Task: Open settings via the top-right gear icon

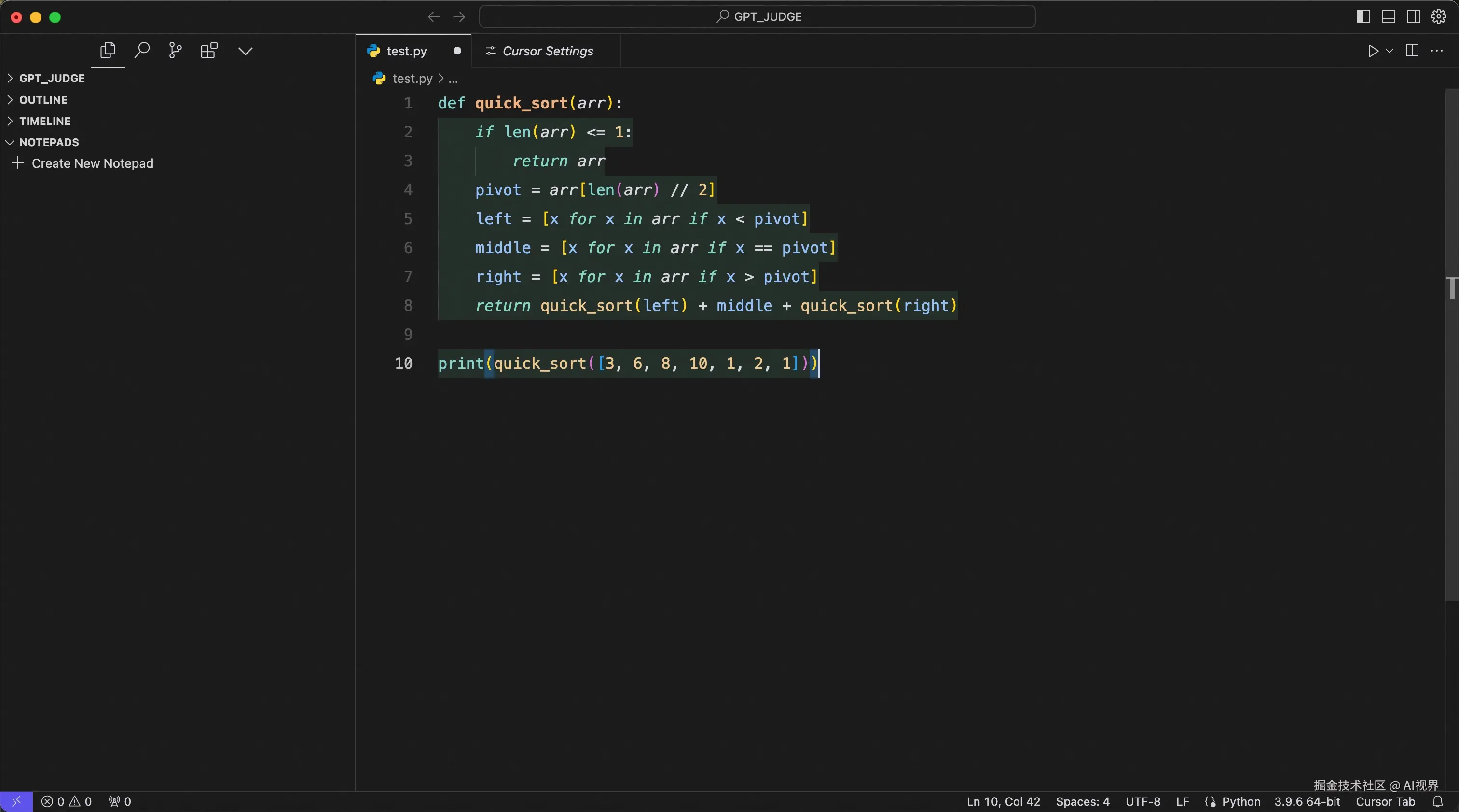Action: tap(1439, 16)
